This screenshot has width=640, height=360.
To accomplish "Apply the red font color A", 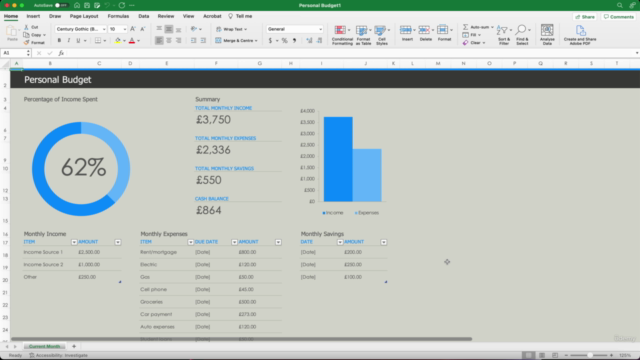I will tap(132, 40).
